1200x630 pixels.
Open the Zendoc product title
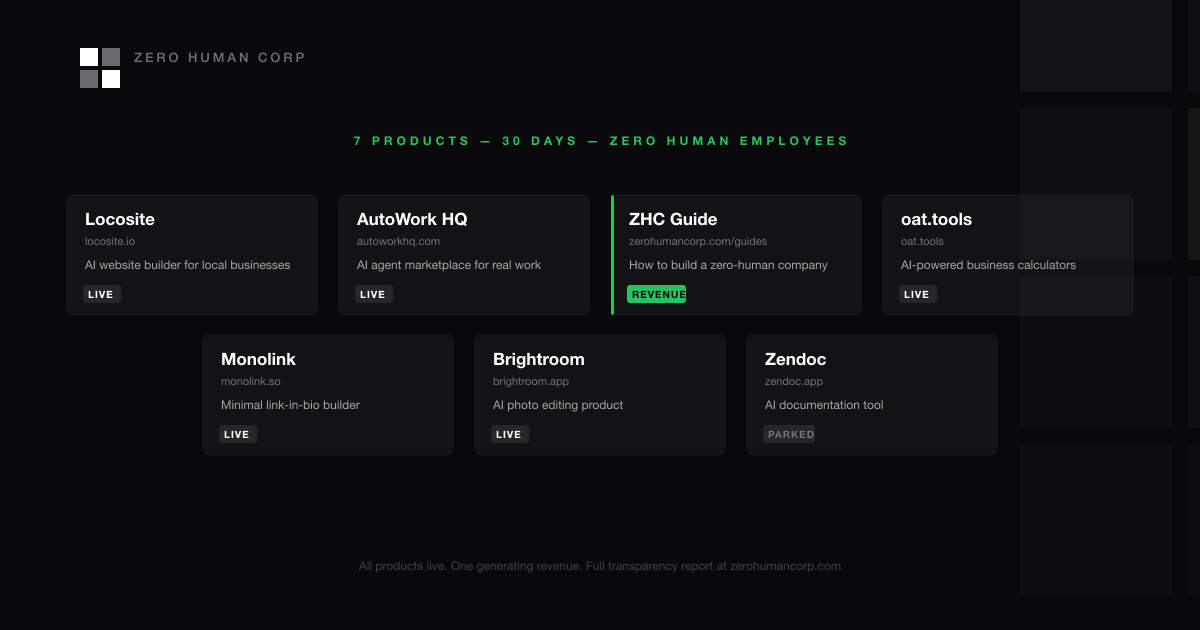click(x=795, y=359)
